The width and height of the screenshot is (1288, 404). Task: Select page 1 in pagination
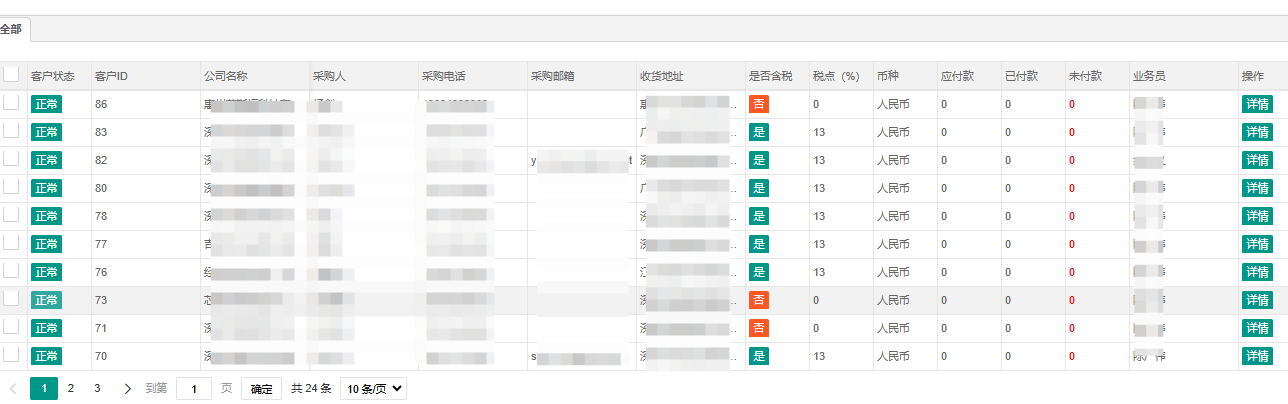point(44,389)
